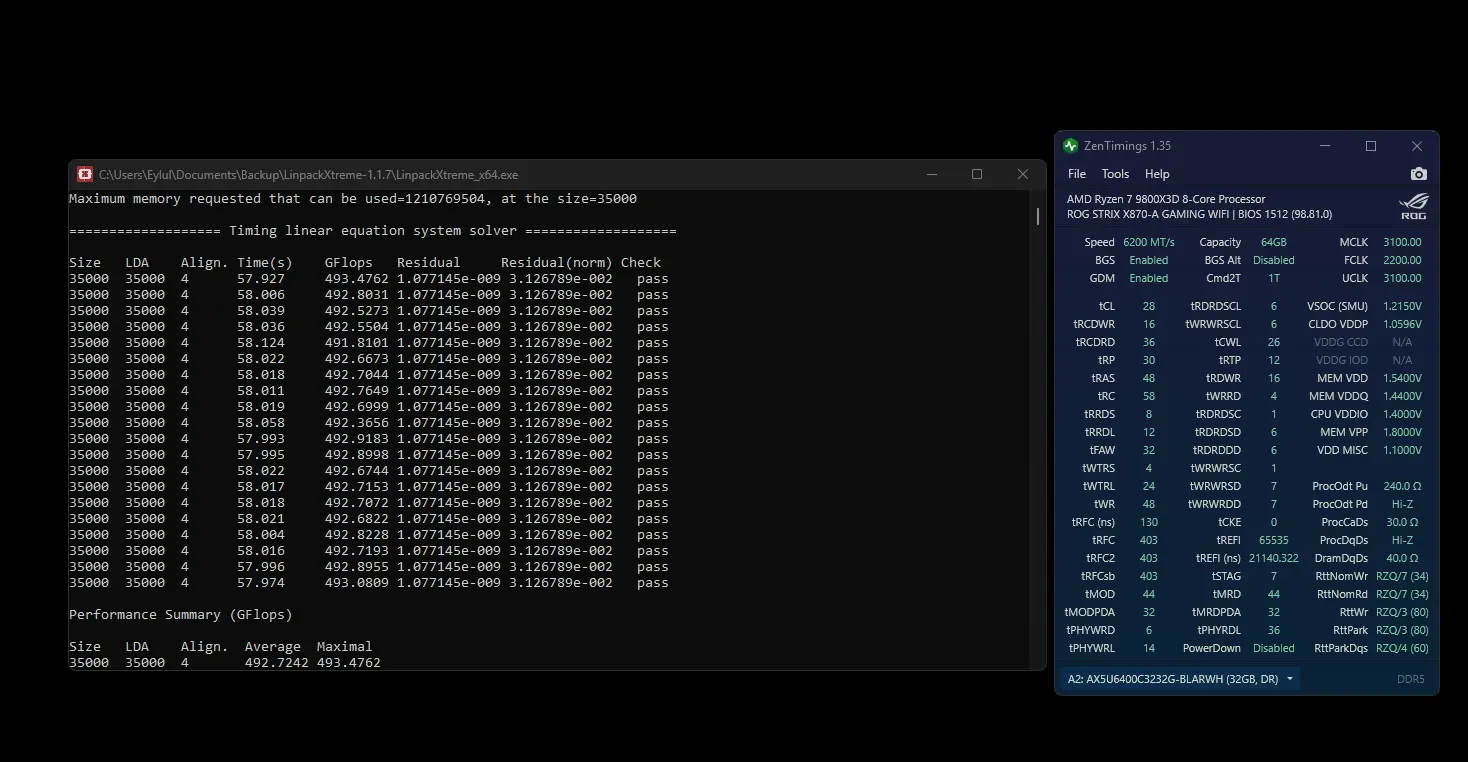Close the LinpackXtreme console window
The width and height of the screenshot is (1468, 762).
(x=1022, y=174)
